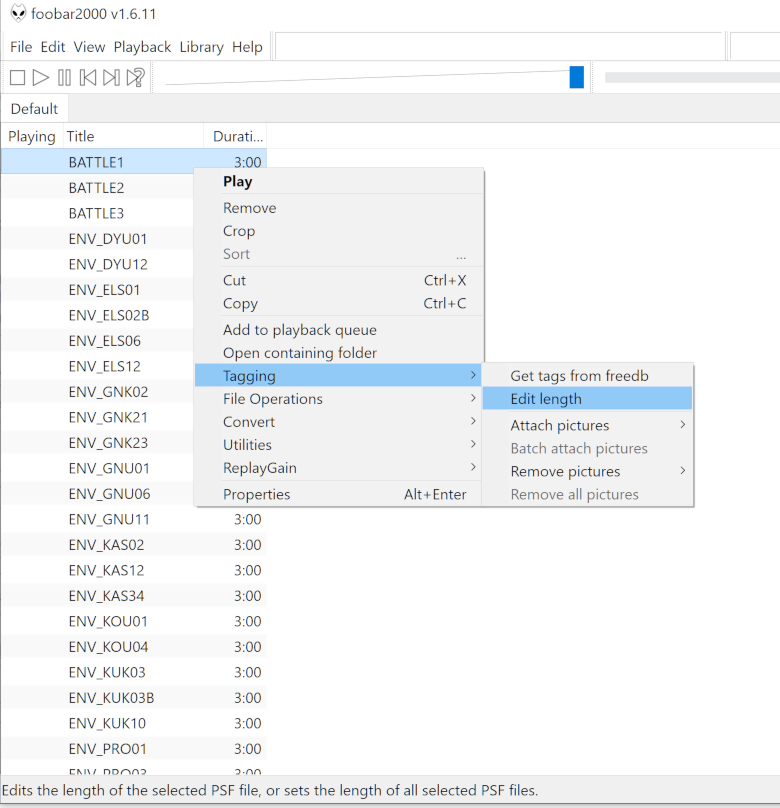Select the ENV_GNU11 track
The width and height of the screenshot is (780, 808).
(134, 519)
